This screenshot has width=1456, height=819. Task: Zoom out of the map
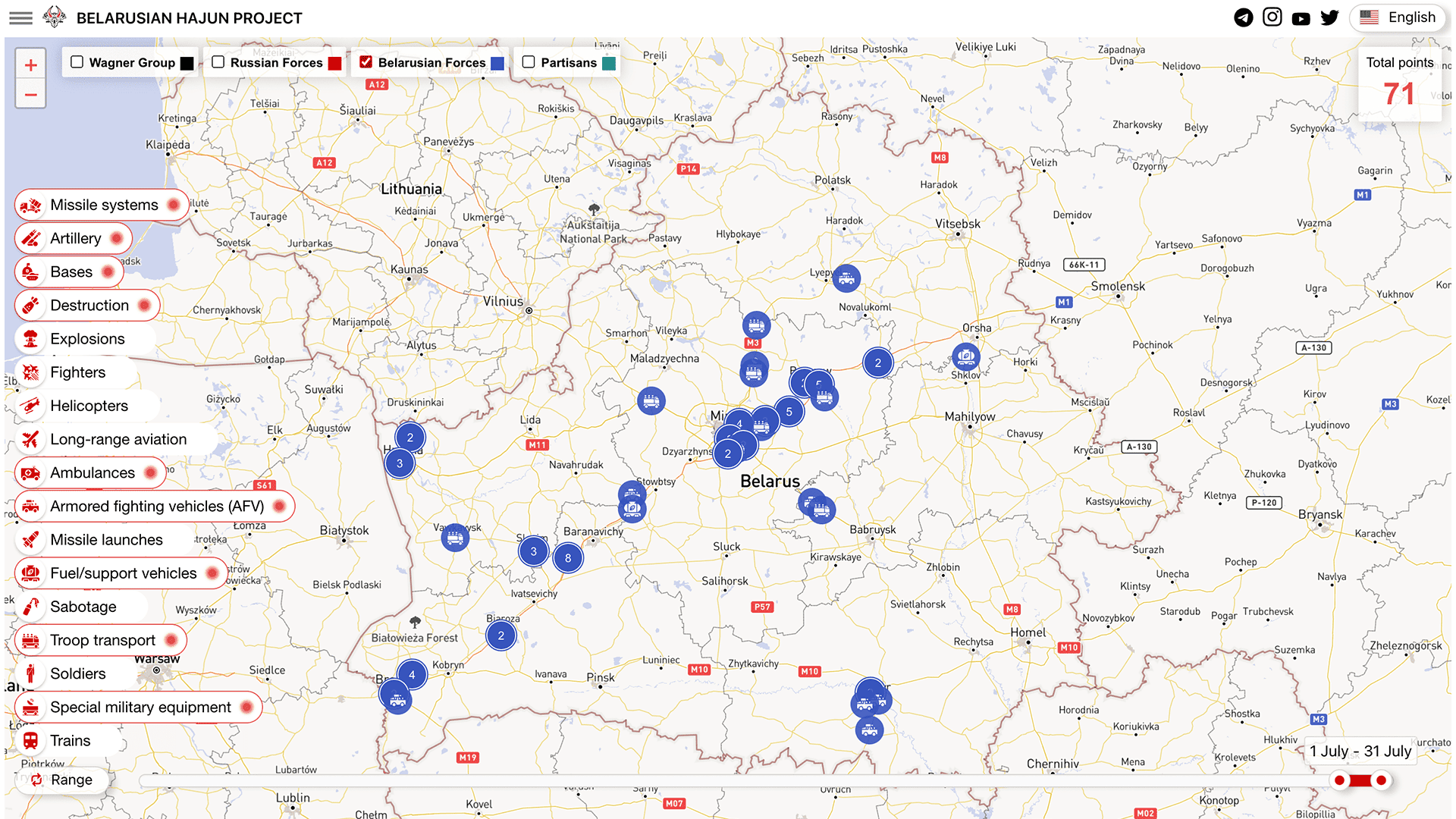[30, 95]
